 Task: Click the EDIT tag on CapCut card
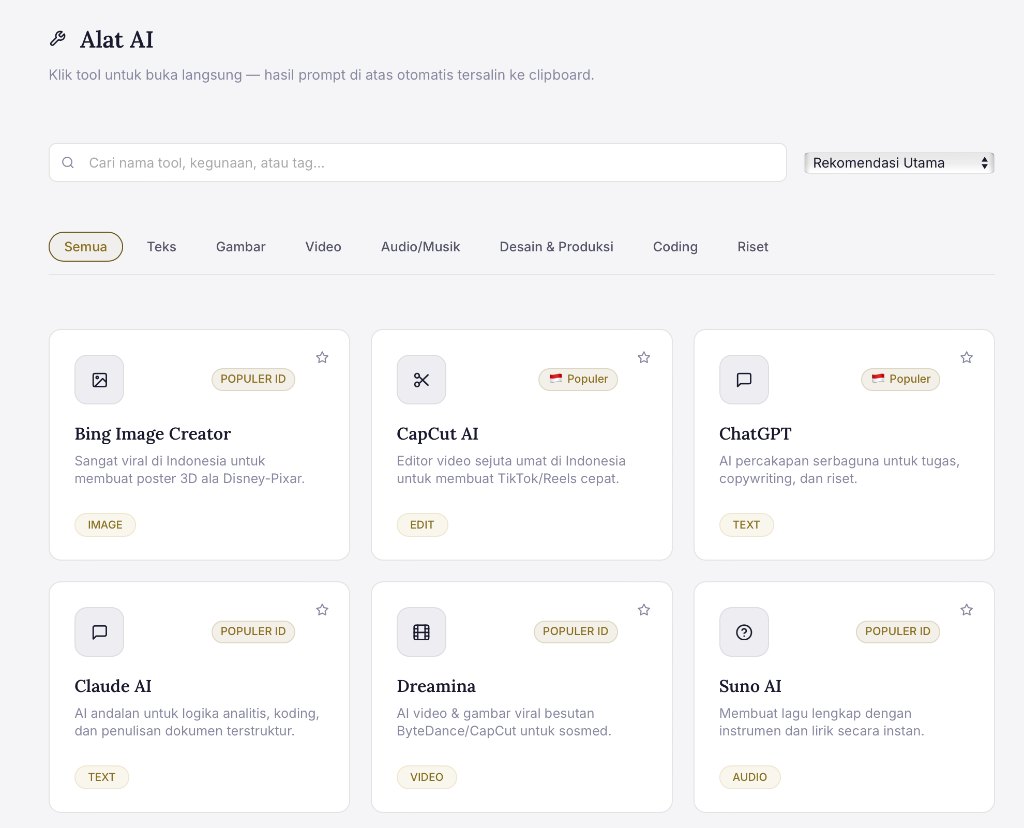(x=422, y=525)
